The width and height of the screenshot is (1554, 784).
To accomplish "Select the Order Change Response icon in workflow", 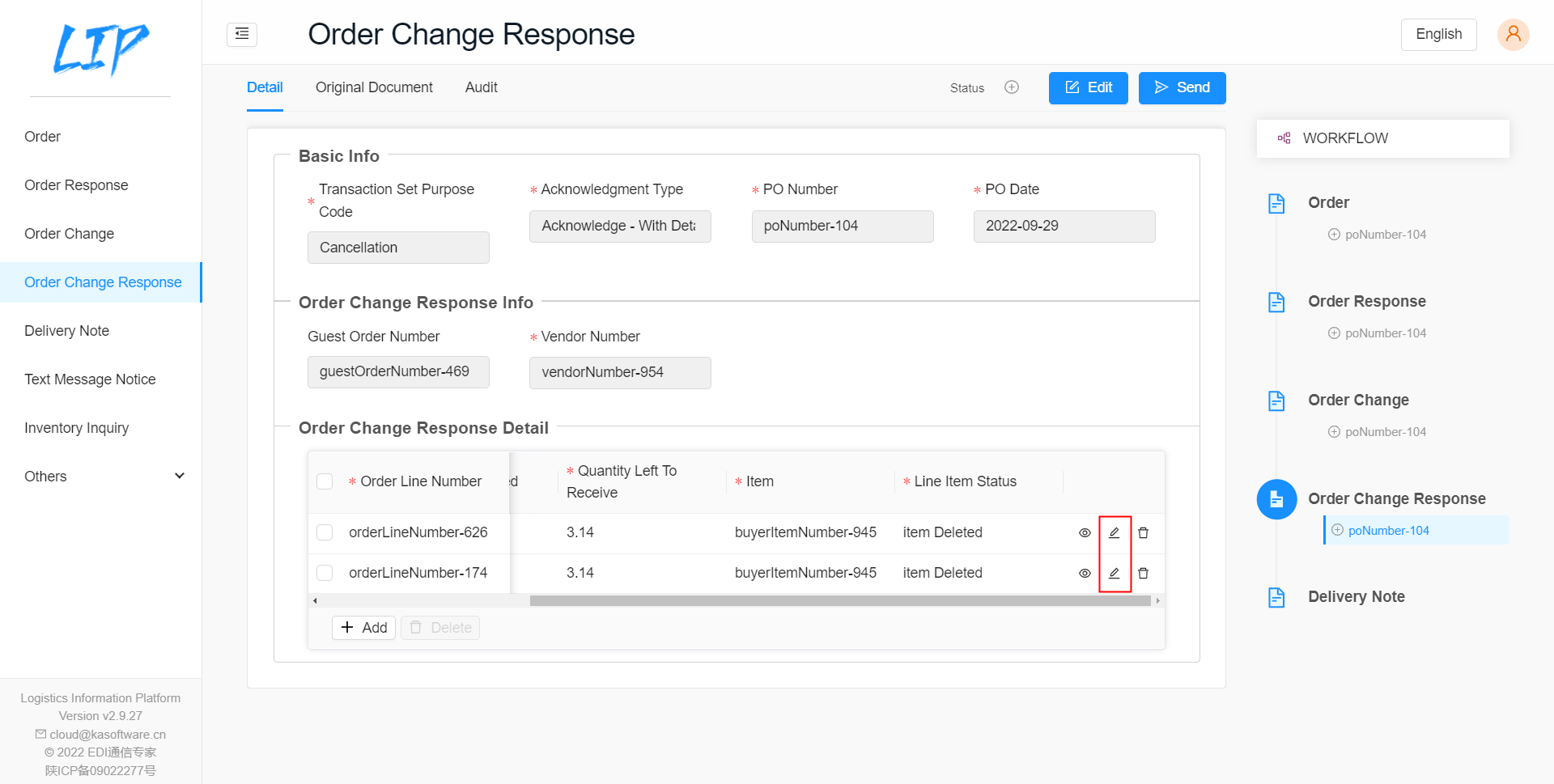I will pos(1276,499).
